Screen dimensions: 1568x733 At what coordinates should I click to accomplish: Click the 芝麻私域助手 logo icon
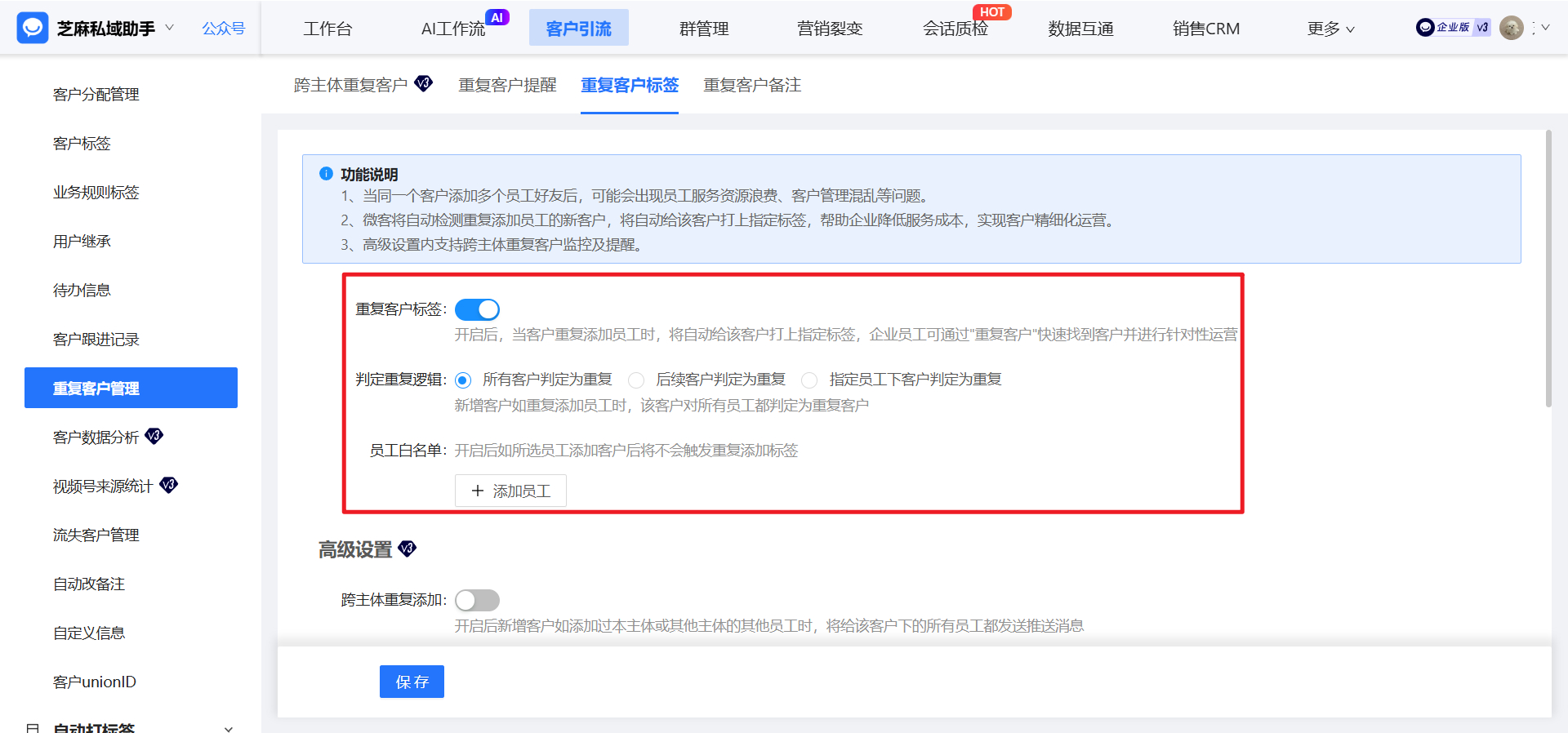[33, 28]
